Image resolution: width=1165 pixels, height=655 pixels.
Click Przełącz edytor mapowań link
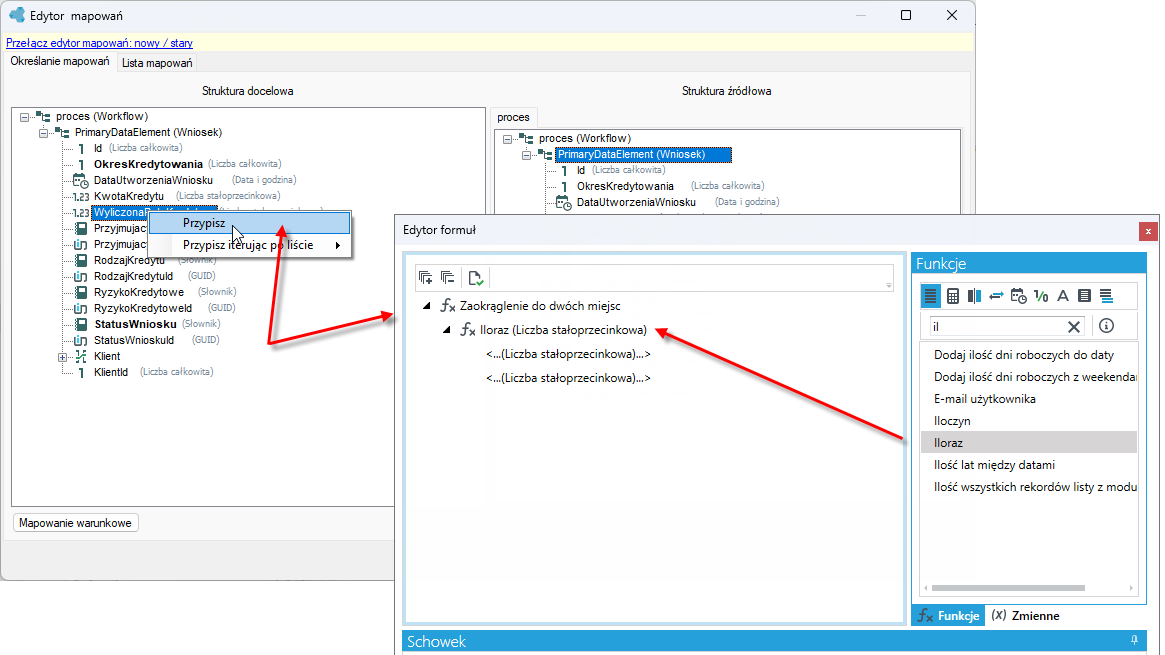click(x=100, y=43)
